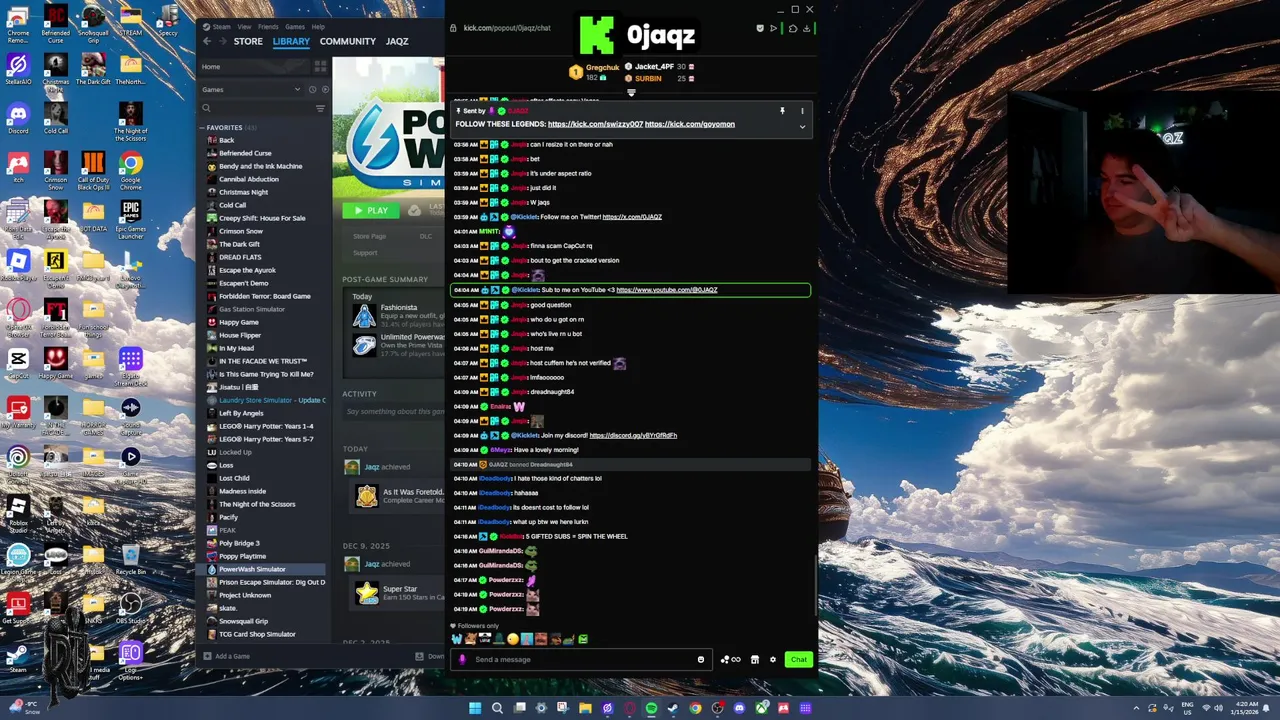The height and width of the screenshot is (720, 1280).
Task: Open pinned message three-dot options
Action: [803, 111]
